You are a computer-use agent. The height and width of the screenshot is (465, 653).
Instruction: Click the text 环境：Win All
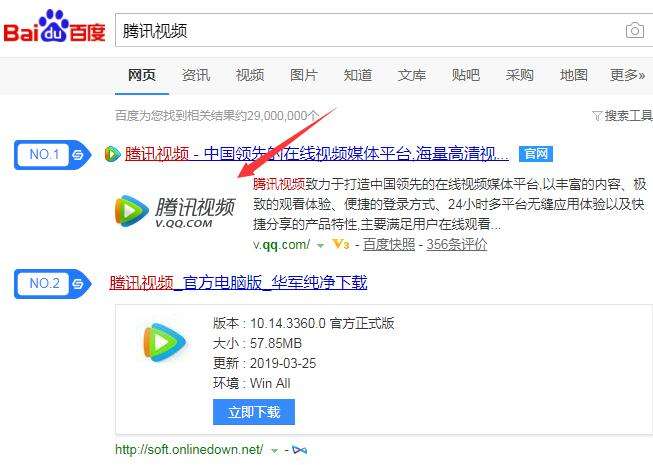click(252, 383)
